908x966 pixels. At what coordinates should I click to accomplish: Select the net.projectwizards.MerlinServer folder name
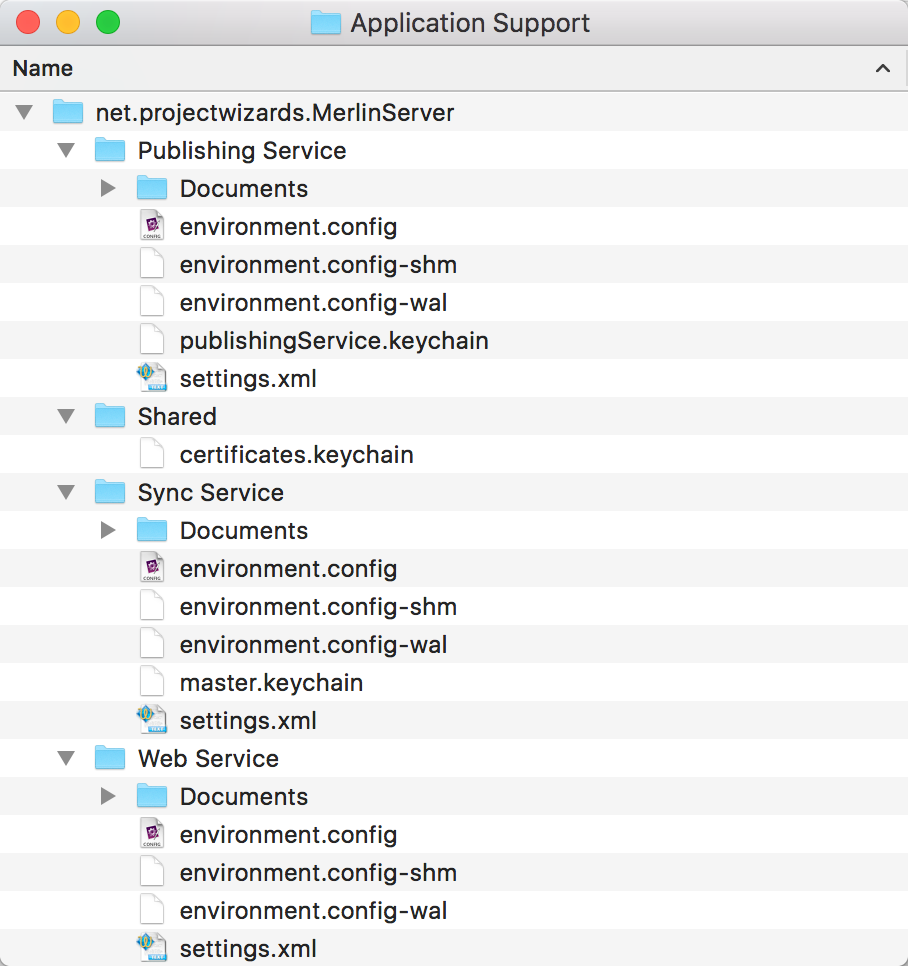[x=275, y=113]
